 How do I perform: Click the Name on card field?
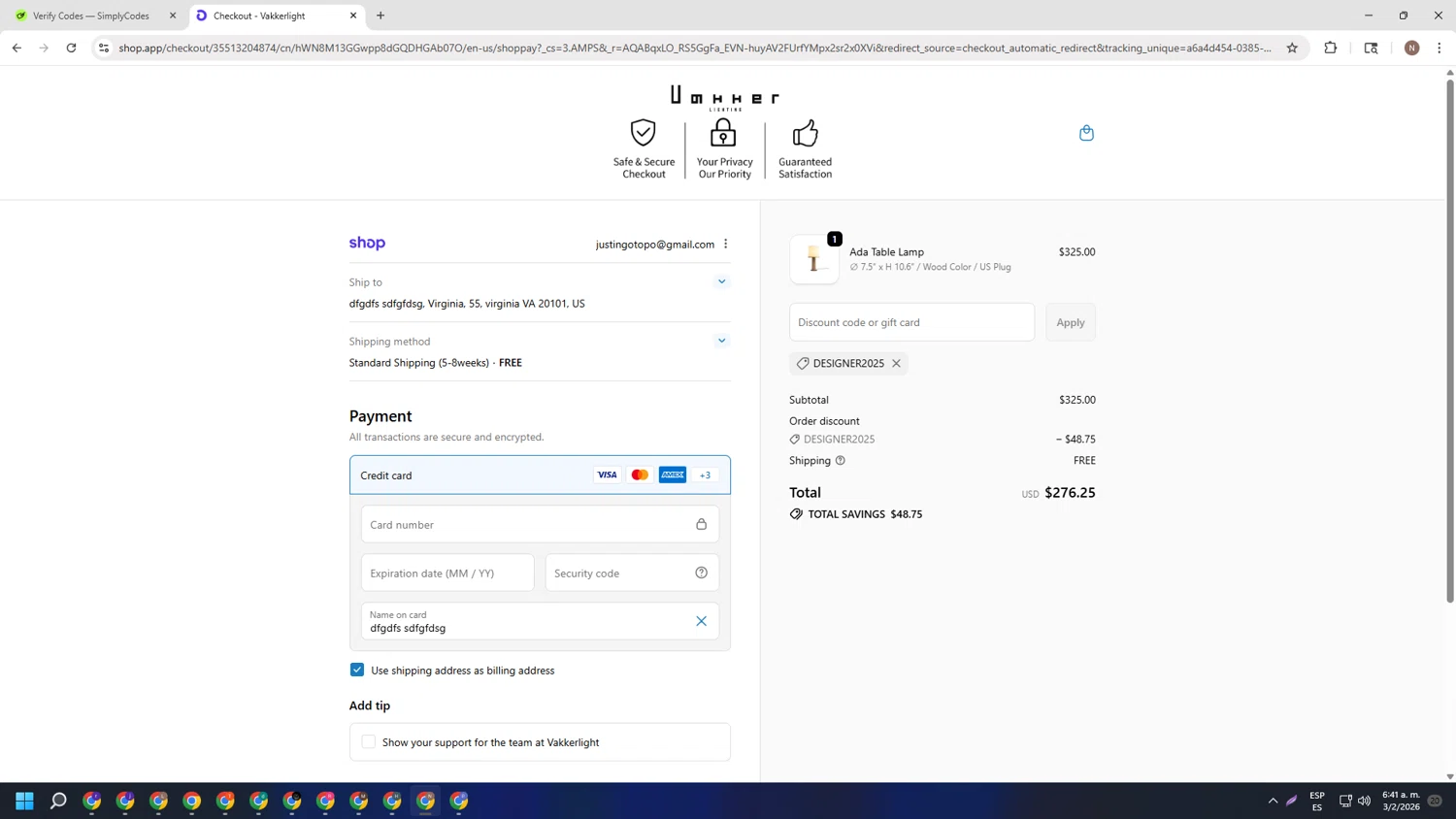click(540, 621)
